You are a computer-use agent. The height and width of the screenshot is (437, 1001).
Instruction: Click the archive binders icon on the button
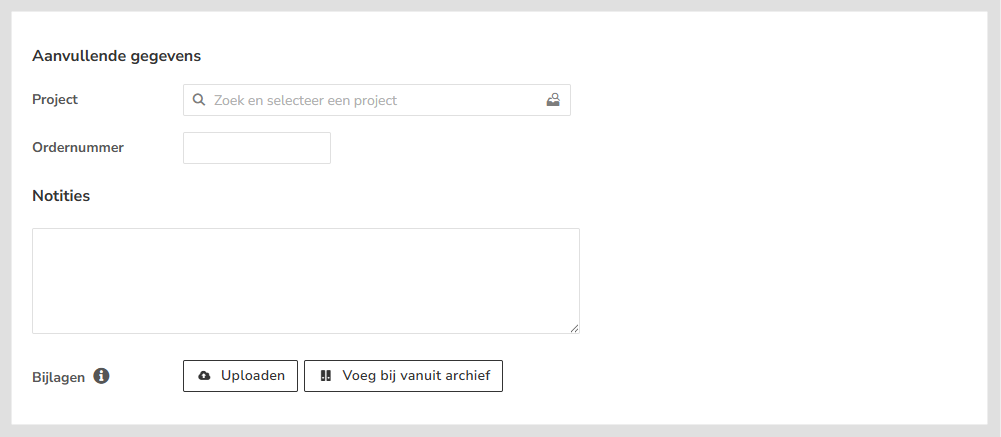pyautogui.click(x=326, y=376)
